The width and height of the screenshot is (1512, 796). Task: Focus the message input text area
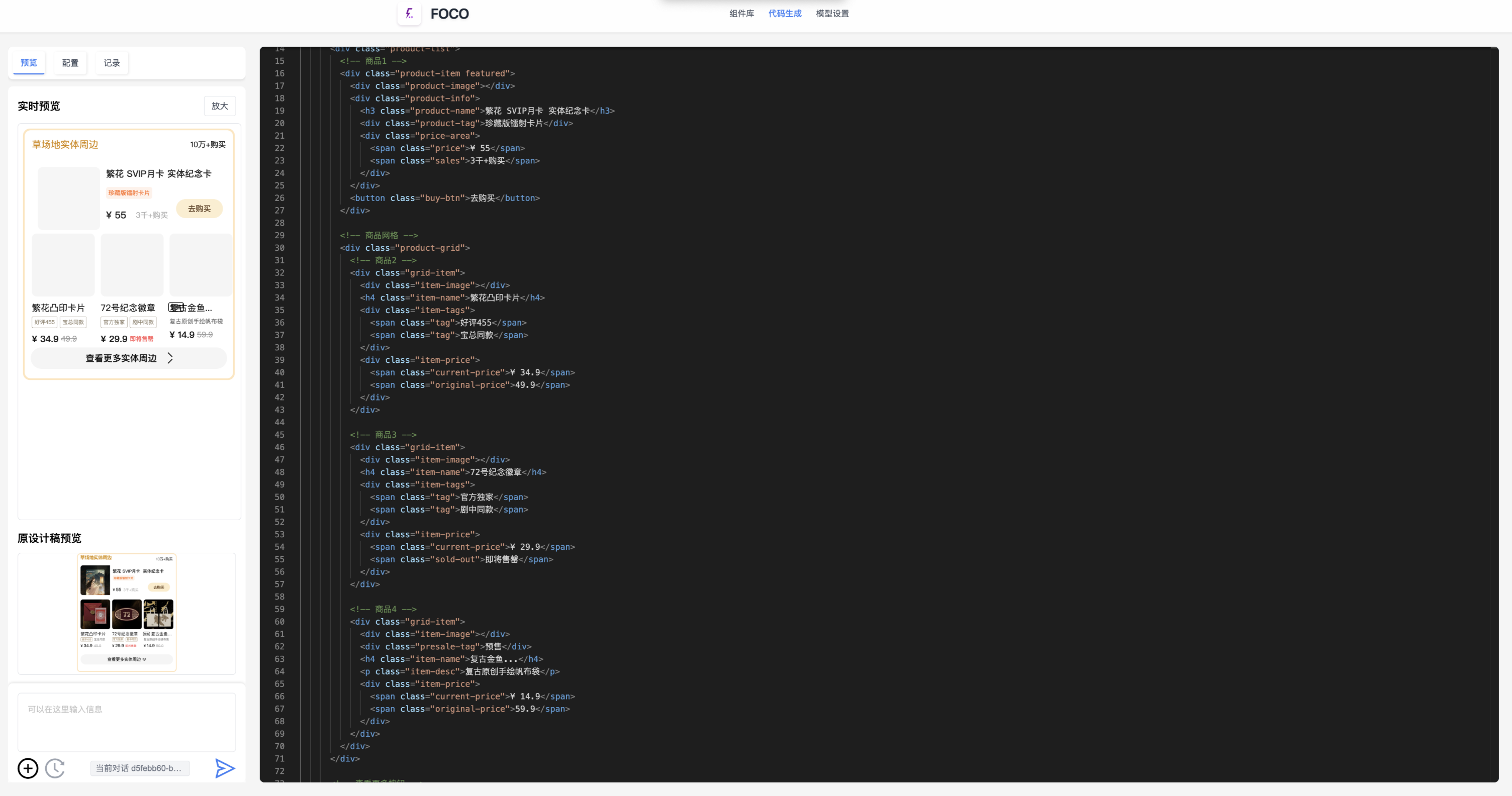click(x=127, y=722)
